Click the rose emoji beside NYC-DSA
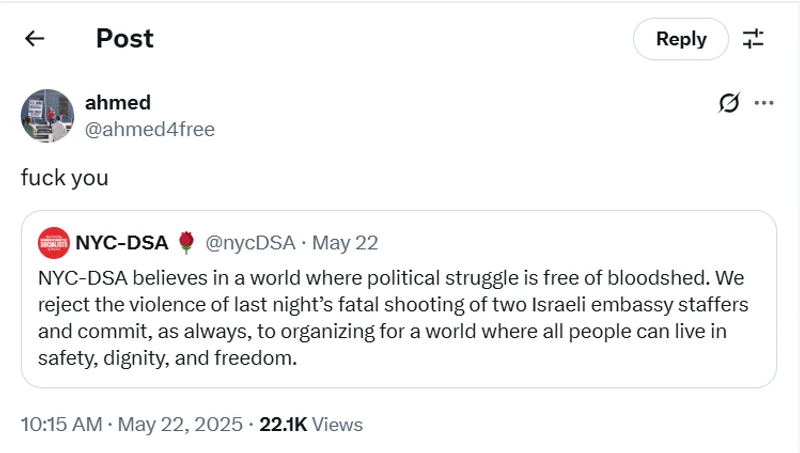This screenshot has width=800, height=453. point(186,243)
